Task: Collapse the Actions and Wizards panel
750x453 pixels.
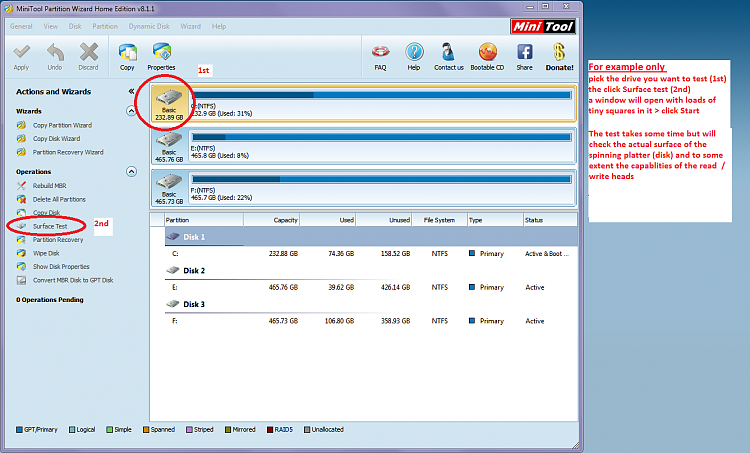Action: click(131, 91)
